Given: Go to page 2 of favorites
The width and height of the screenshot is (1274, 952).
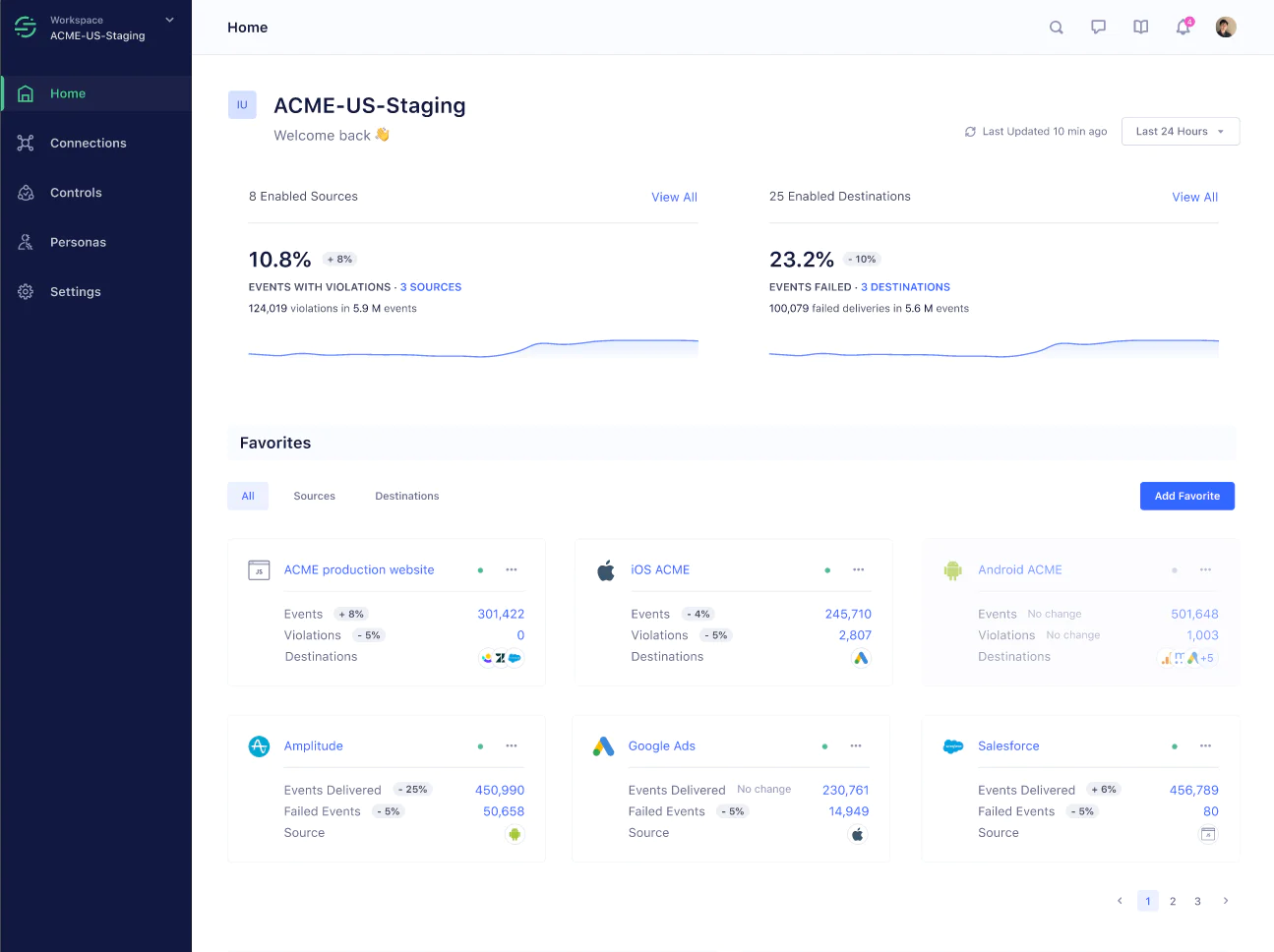Looking at the screenshot, I should 1172,900.
